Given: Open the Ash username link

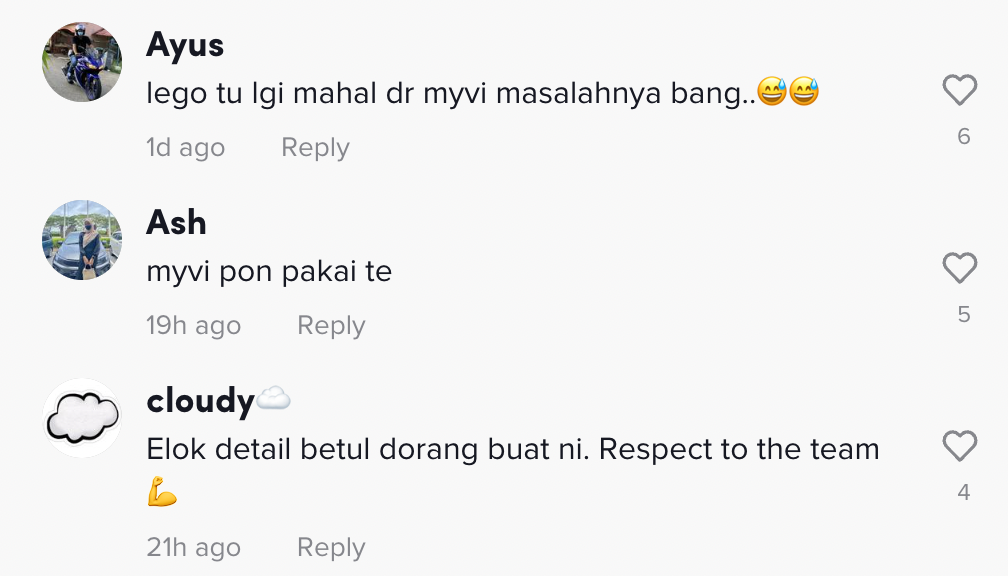Looking at the screenshot, I should (176, 222).
